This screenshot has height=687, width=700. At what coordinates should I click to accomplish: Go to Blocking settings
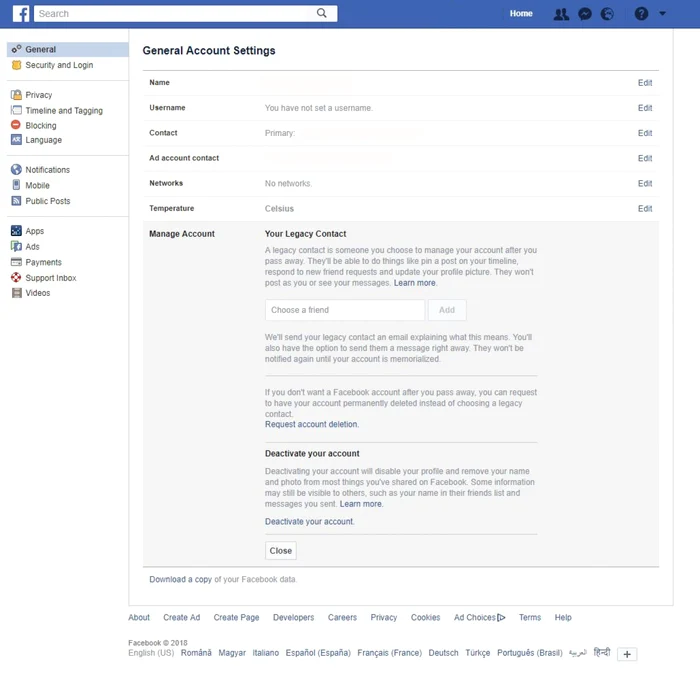click(x=41, y=126)
